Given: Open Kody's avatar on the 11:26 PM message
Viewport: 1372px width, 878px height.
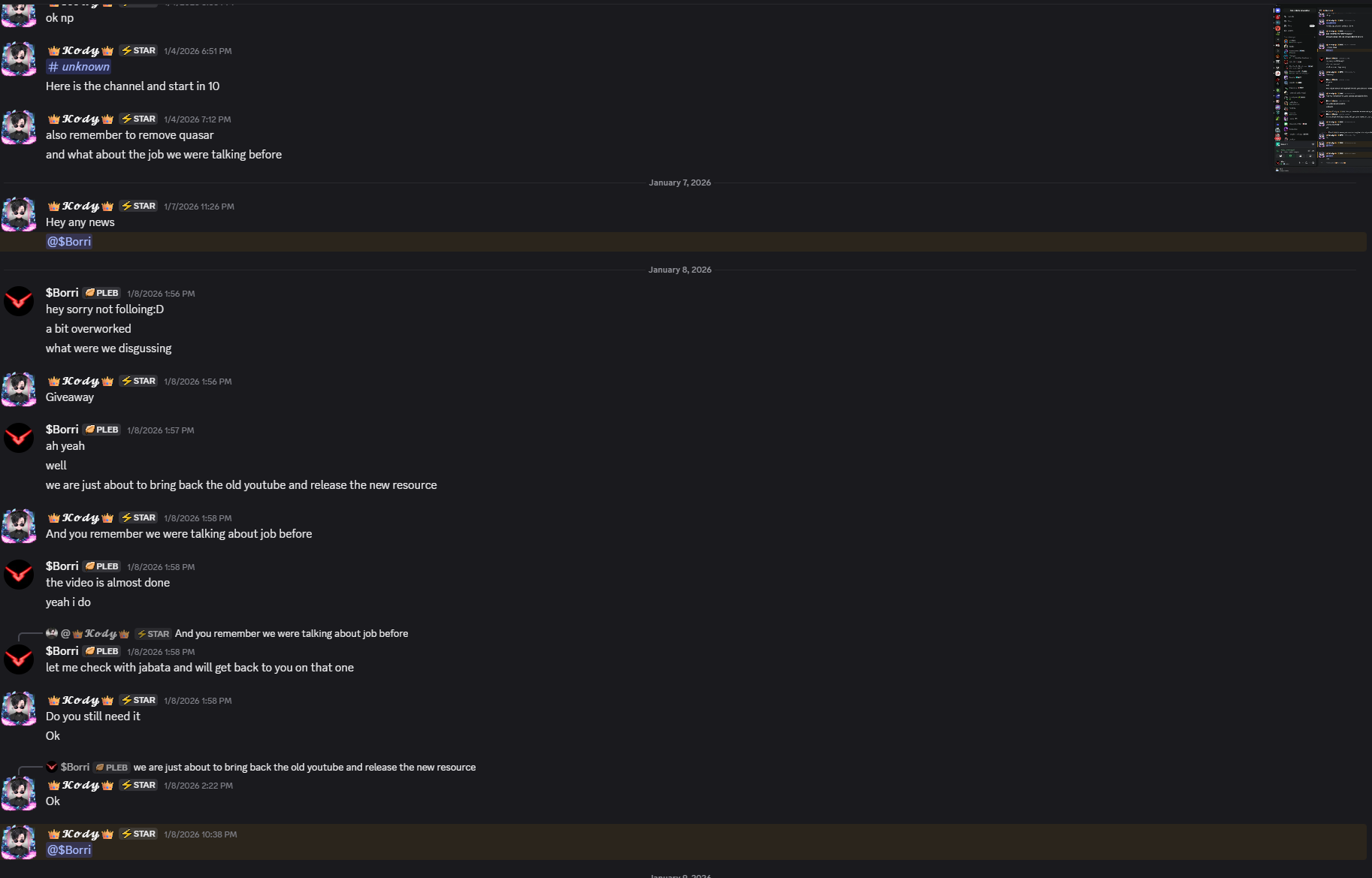Looking at the screenshot, I should pyautogui.click(x=19, y=215).
